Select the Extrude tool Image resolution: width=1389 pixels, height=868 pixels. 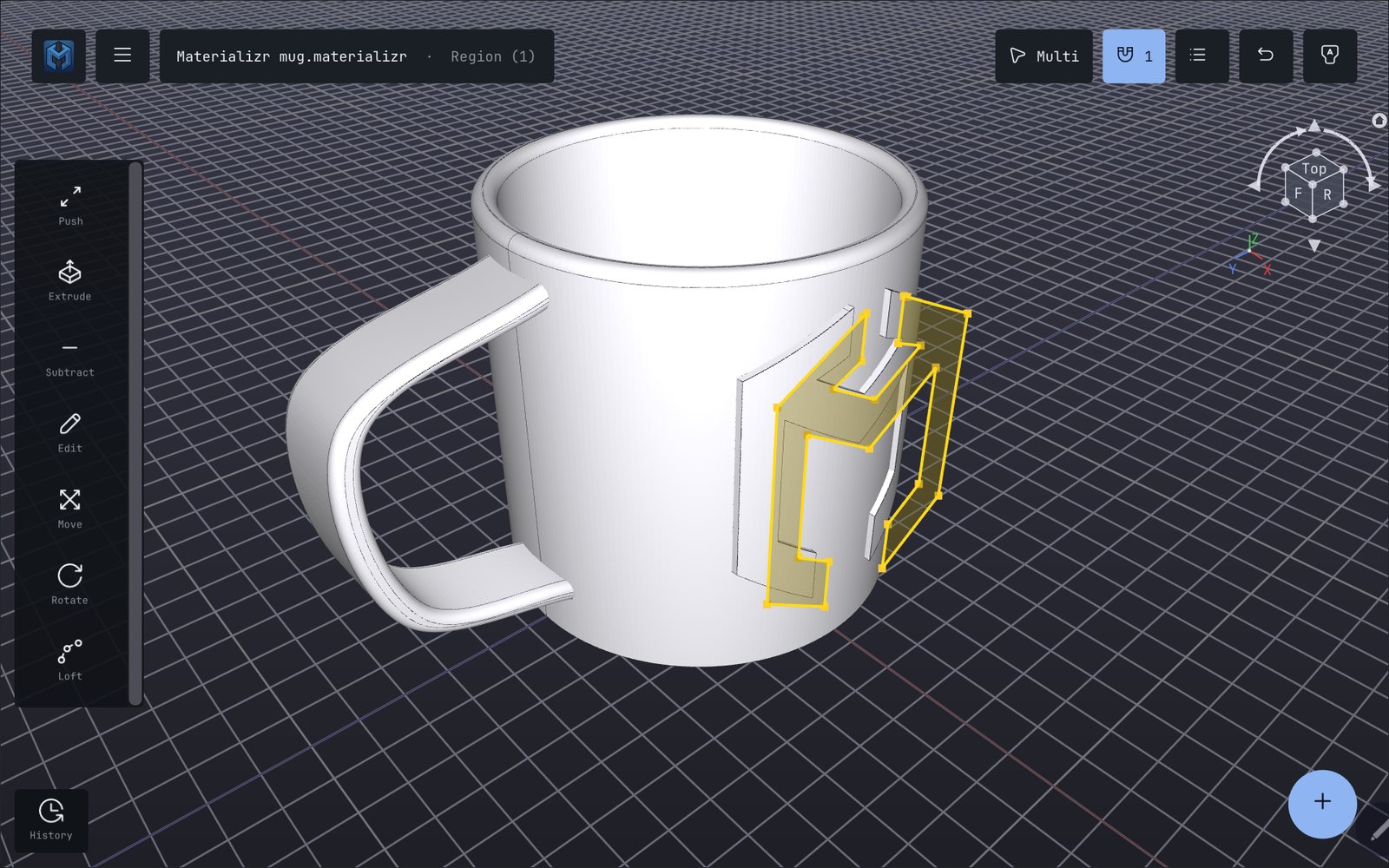pos(70,281)
